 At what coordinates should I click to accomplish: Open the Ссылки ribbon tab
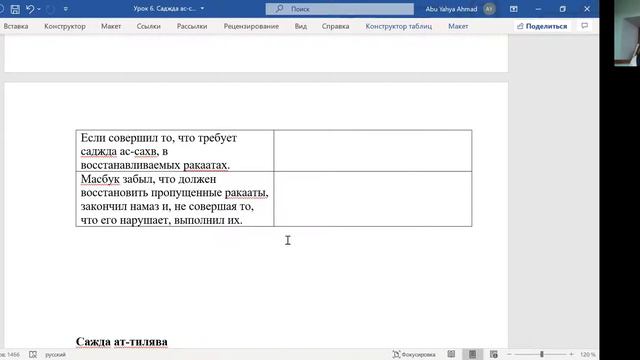pyautogui.click(x=149, y=26)
